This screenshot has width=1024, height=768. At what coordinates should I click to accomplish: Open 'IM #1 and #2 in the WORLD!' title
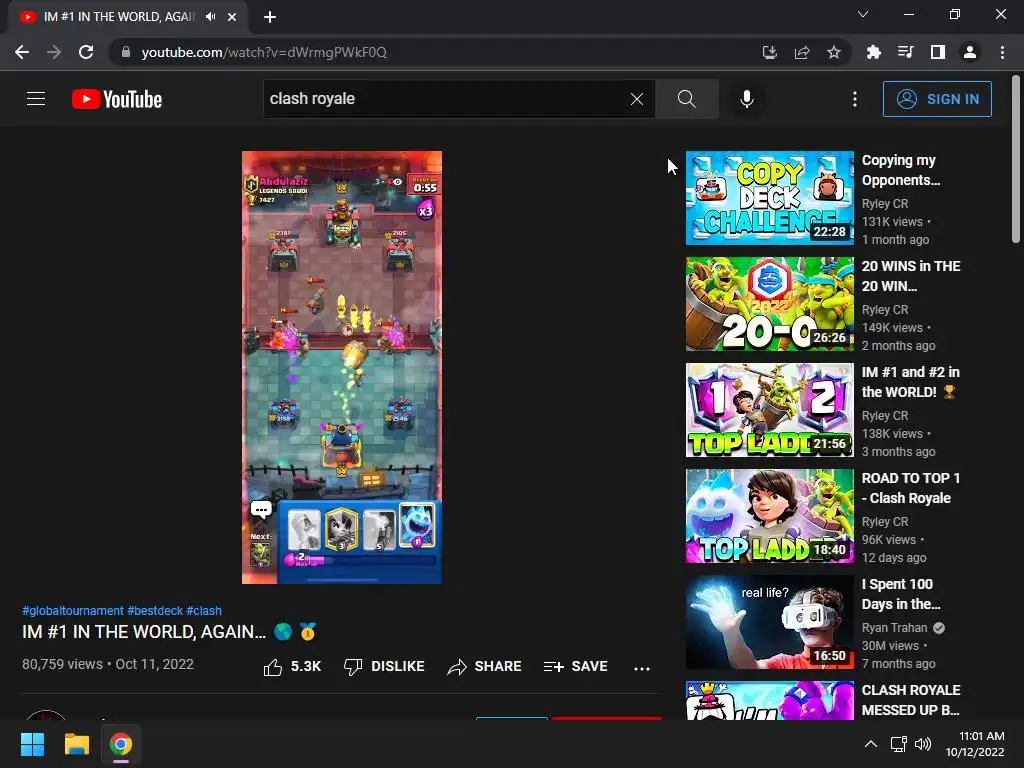click(910, 382)
